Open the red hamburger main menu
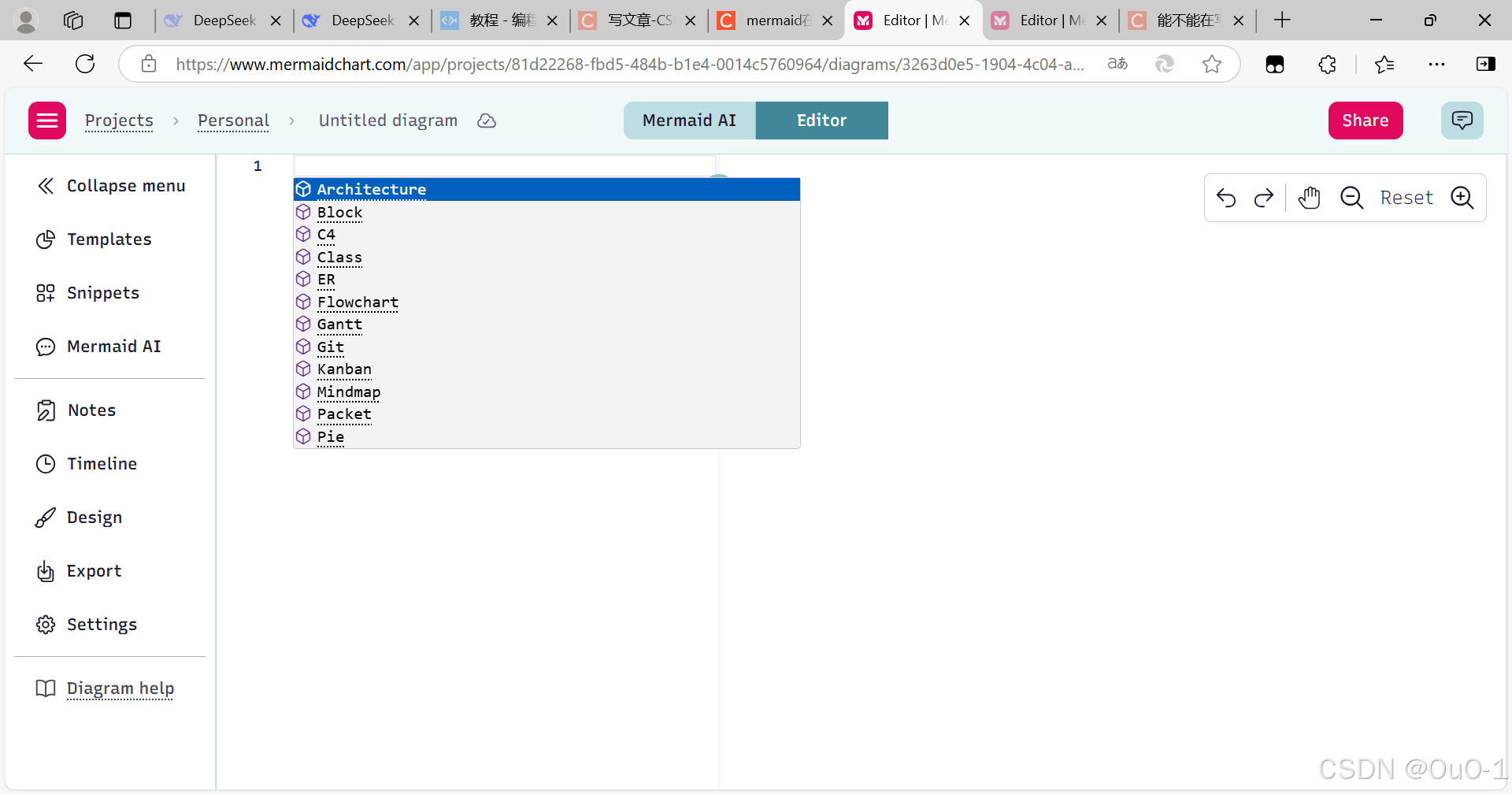This screenshot has height=794, width=1512. [47, 121]
